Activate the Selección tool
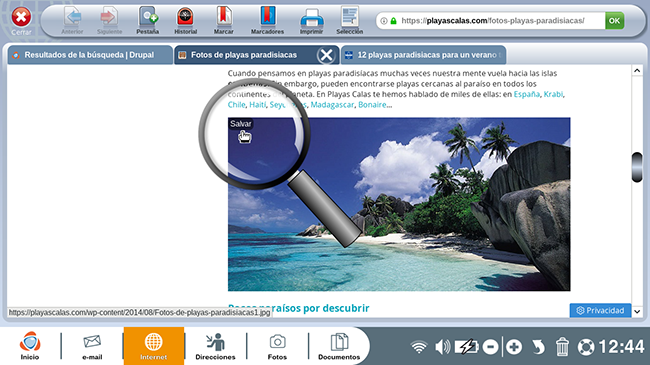Viewport: 650px width, 365px height. 349,20
